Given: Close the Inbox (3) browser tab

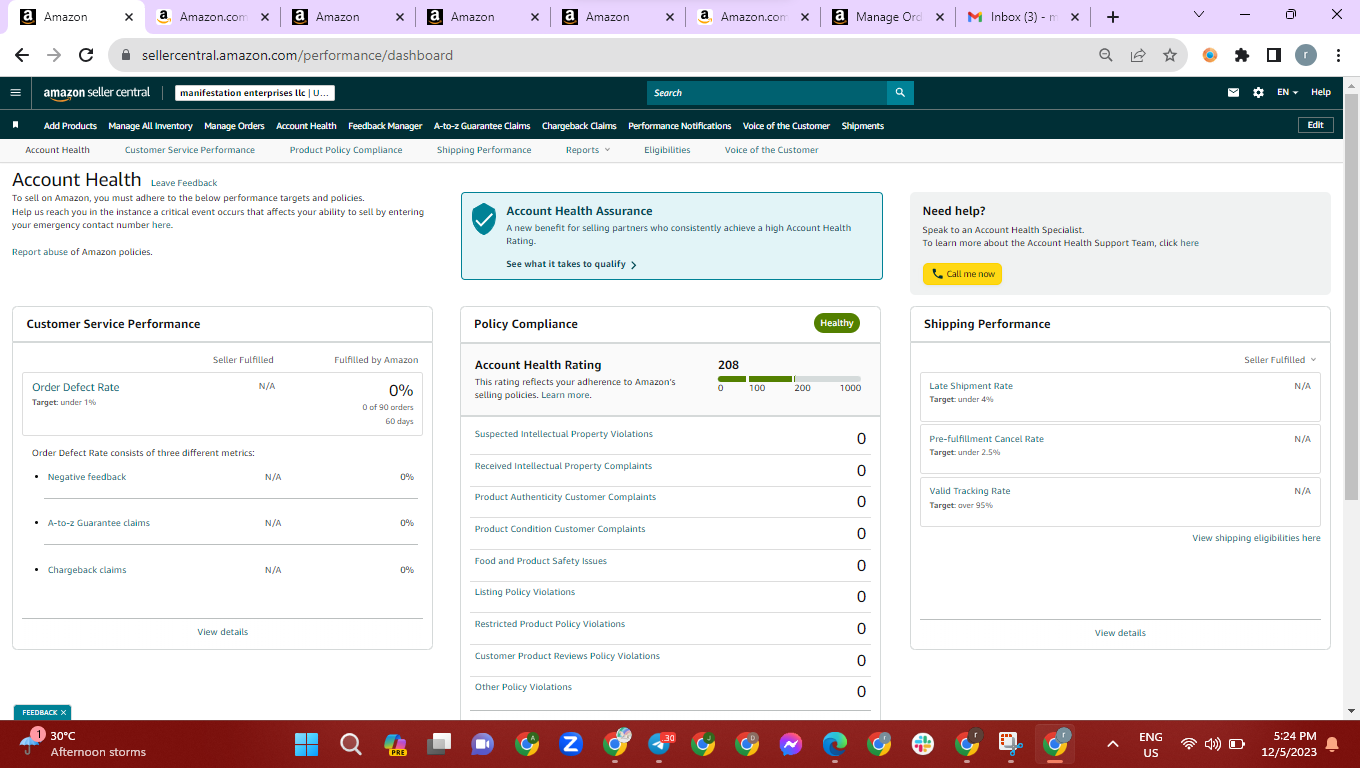Looking at the screenshot, I should coord(1074,17).
